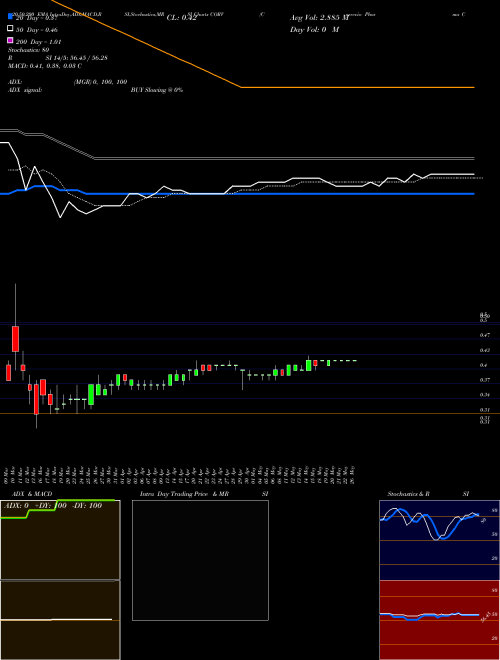
Task: Click the 'ADX signal:' label
Action: (x=25, y=90)
